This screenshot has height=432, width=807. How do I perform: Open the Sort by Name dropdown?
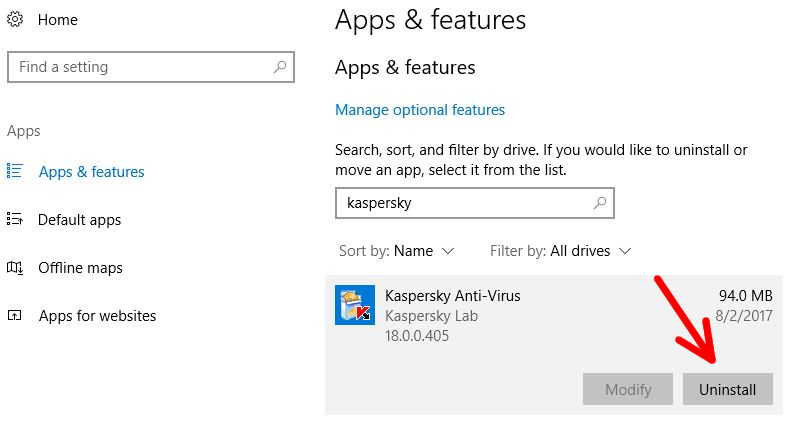pos(396,251)
